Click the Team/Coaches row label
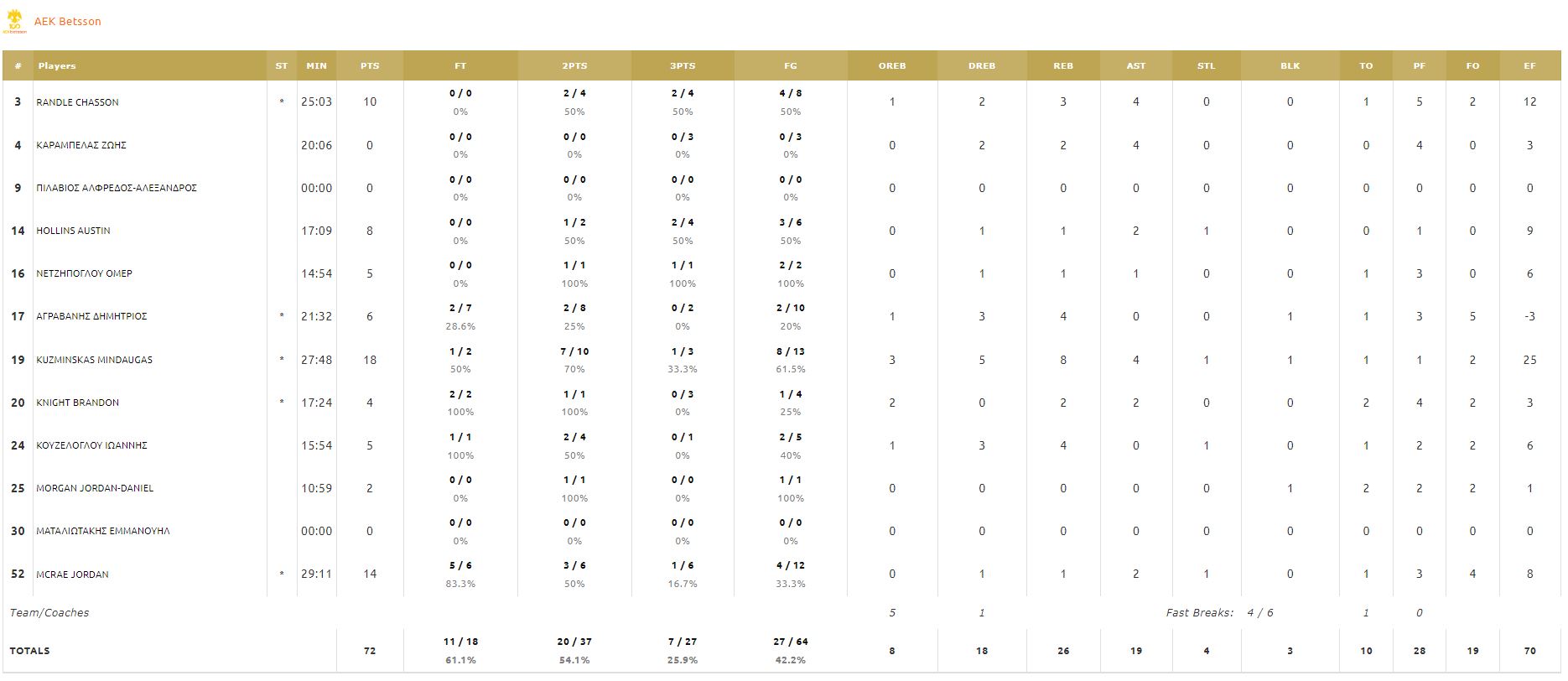 (49, 613)
